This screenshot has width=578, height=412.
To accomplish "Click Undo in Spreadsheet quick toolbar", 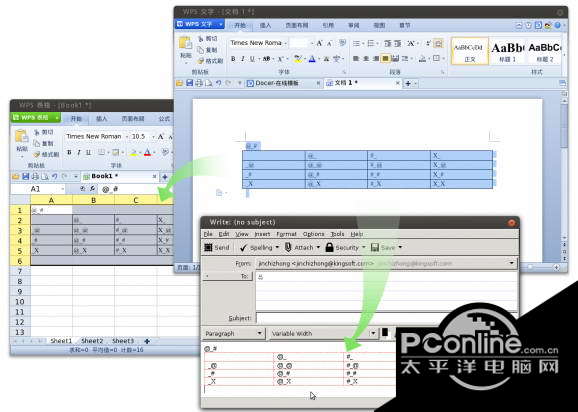I will [55, 177].
